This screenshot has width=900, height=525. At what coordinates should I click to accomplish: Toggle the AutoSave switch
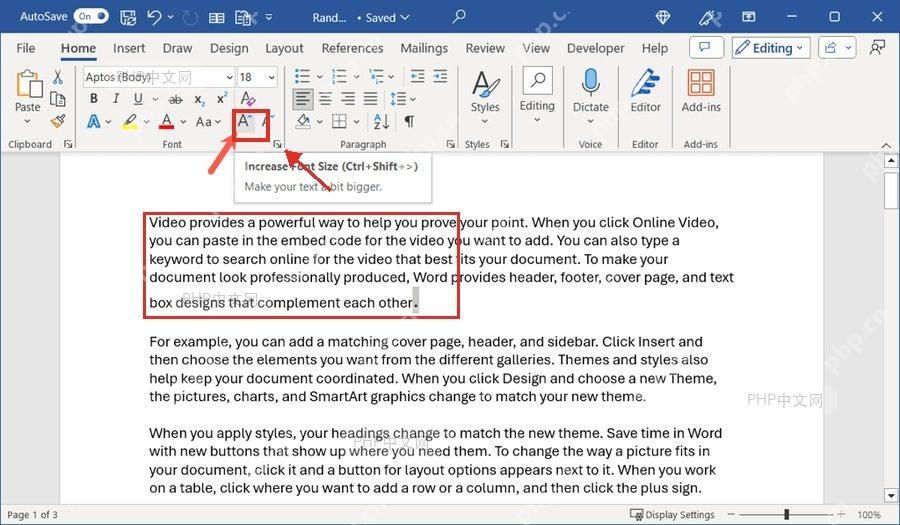[91, 16]
